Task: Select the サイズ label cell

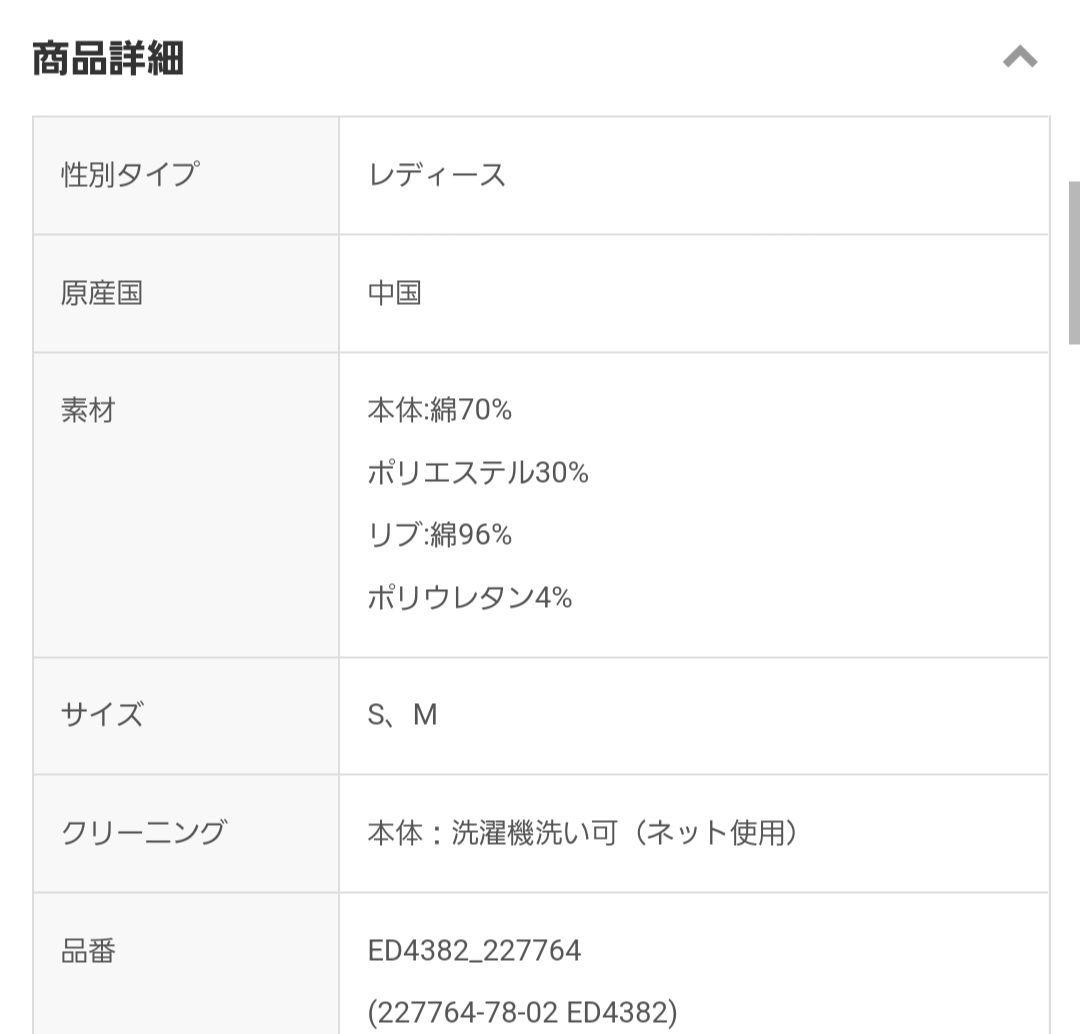Action: tap(186, 716)
